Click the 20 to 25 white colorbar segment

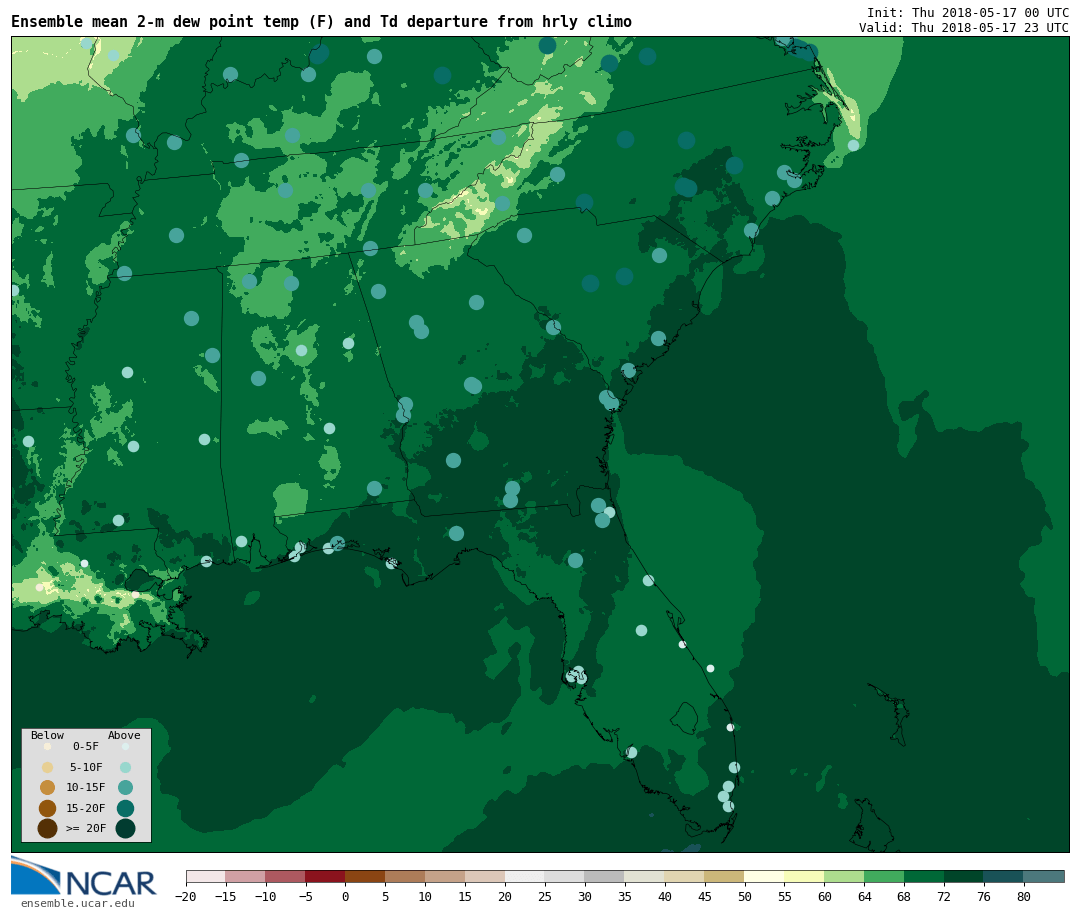526,877
